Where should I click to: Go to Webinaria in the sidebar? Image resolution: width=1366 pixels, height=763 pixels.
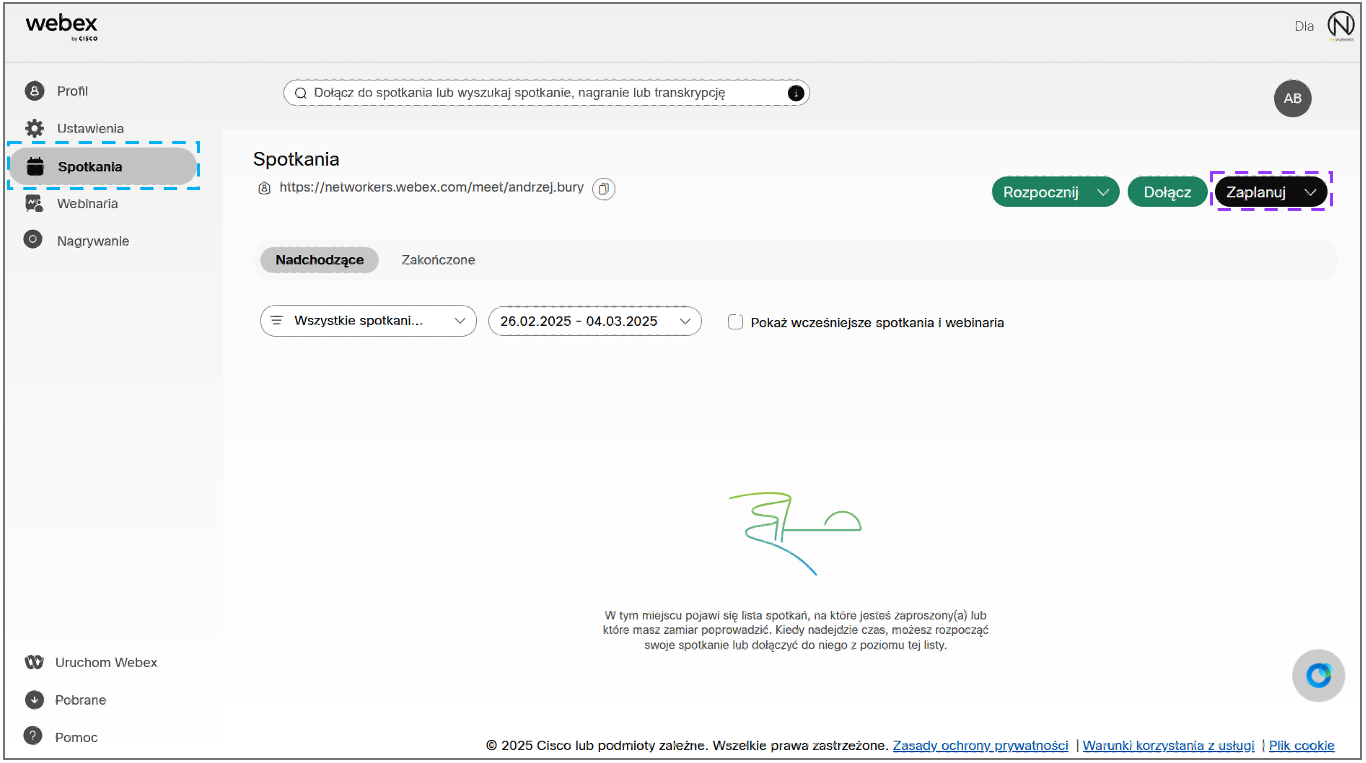87,203
